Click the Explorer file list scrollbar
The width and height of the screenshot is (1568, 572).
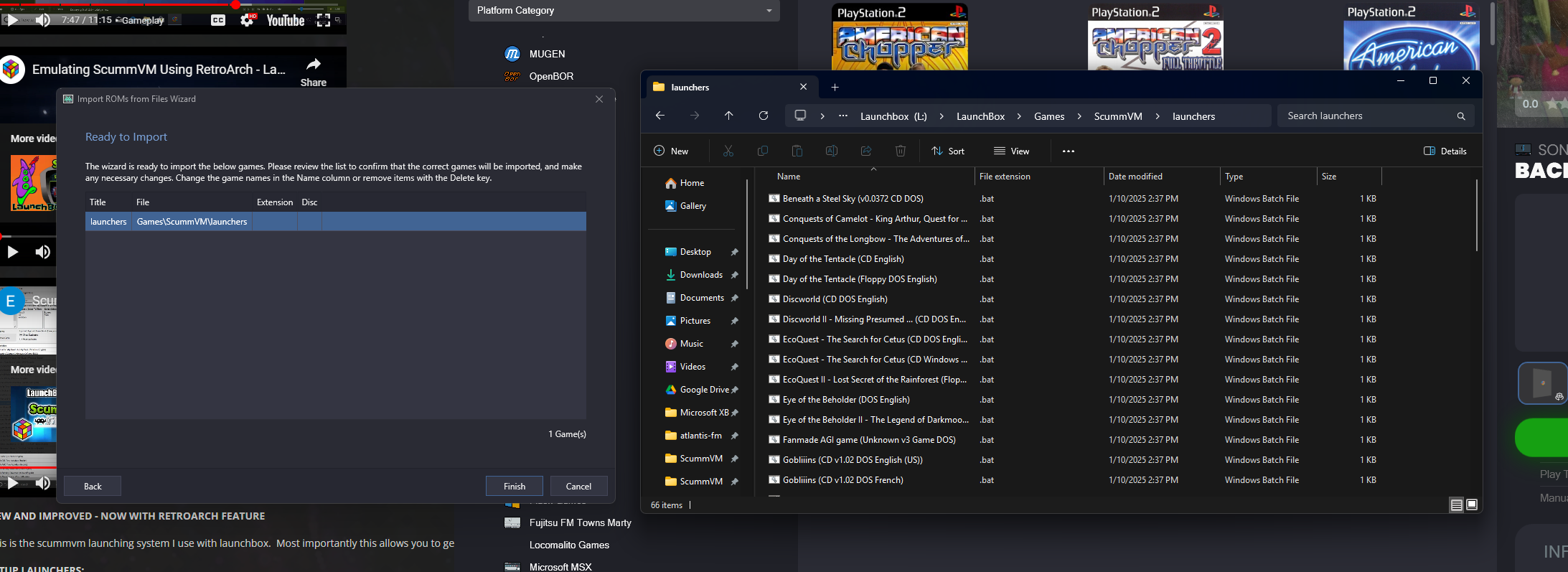(x=1476, y=215)
